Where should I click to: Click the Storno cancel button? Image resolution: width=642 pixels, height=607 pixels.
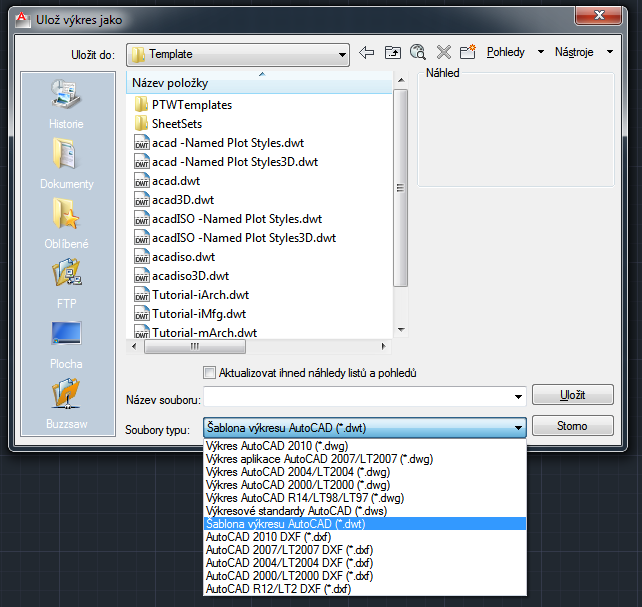click(572, 426)
